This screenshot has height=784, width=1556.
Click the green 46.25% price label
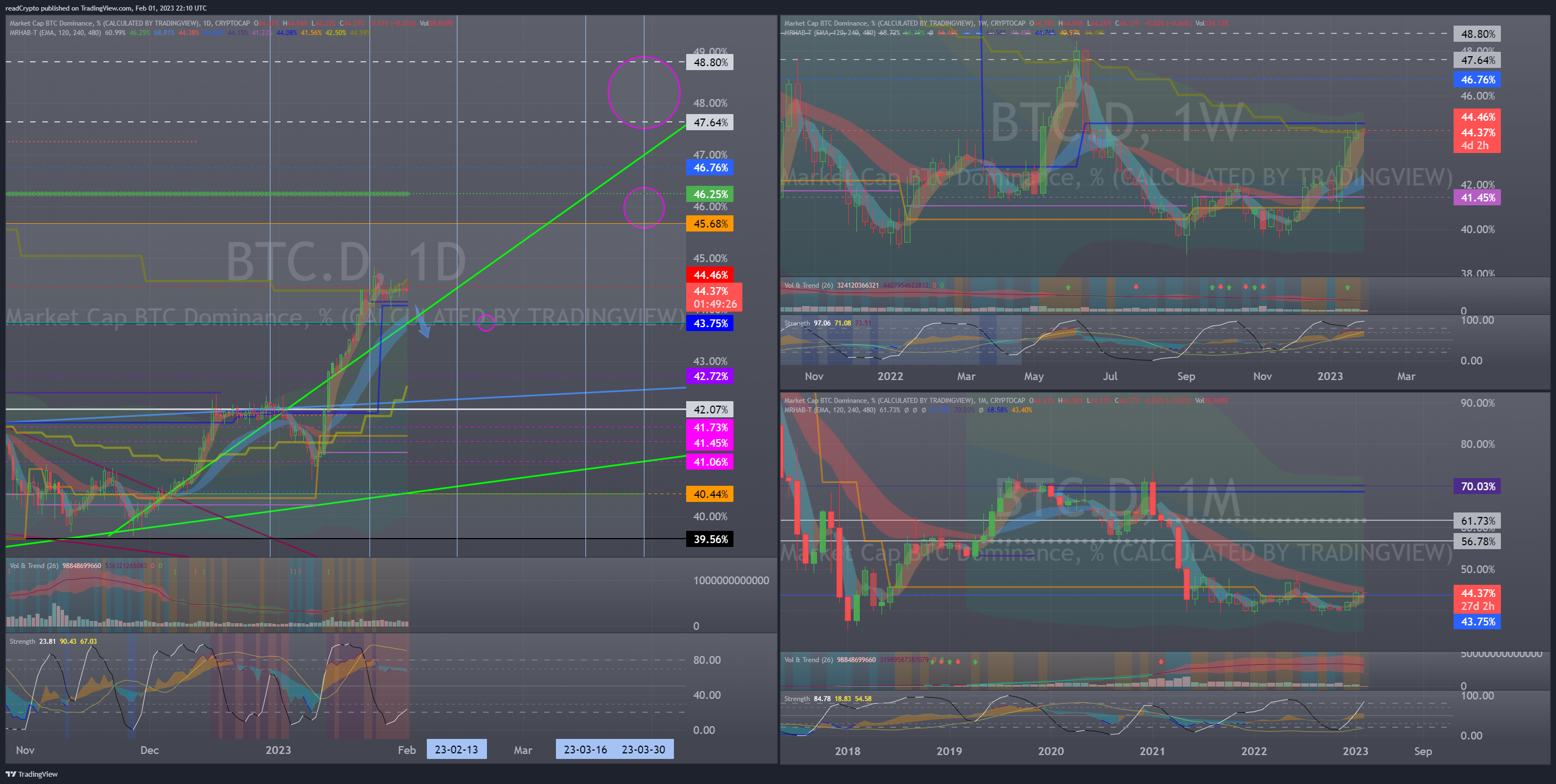pyautogui.click(x=710, y=194)
